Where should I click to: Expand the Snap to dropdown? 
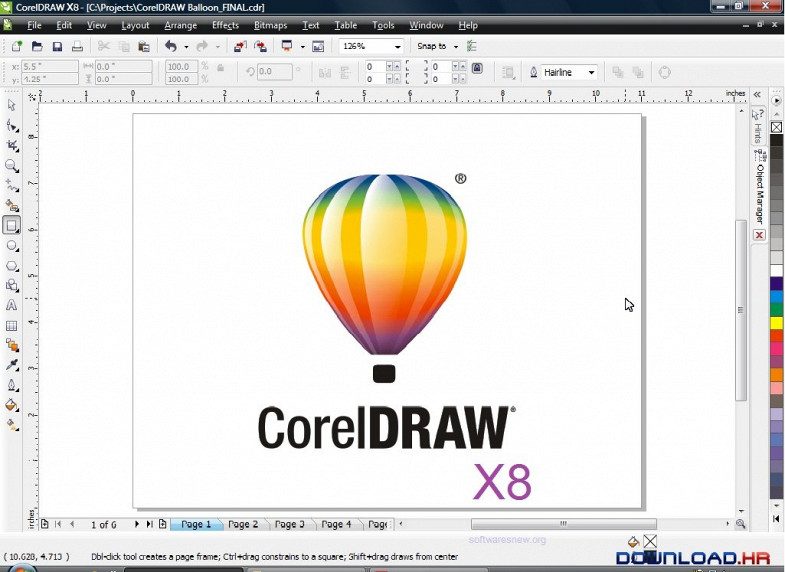pyautogui.click(x=456, y=47)
